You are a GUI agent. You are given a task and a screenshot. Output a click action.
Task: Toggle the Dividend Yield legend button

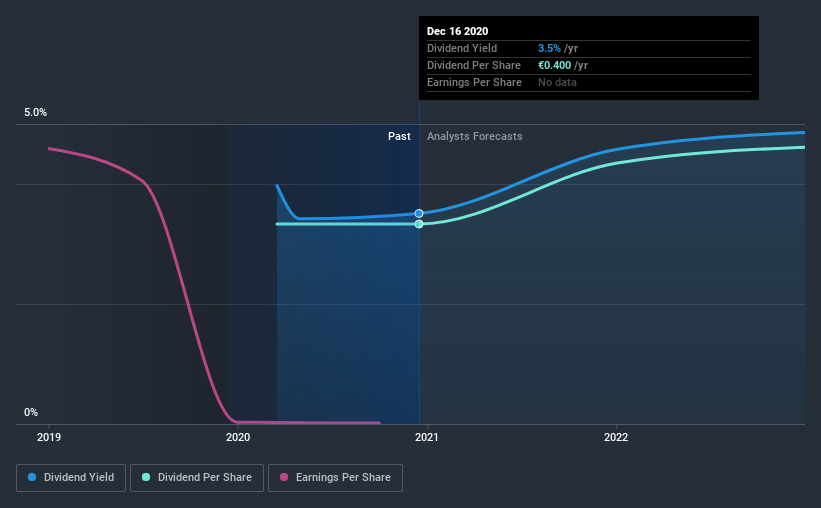(x=71, y=478)
